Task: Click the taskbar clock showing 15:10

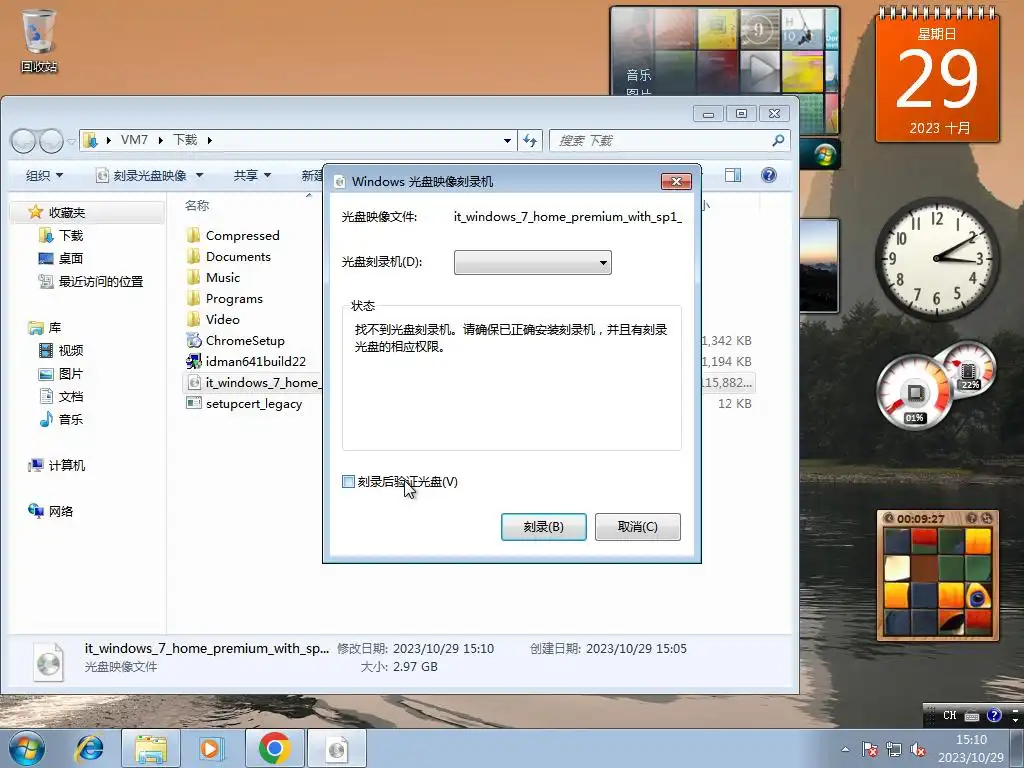Action: [x=971, y=748]
